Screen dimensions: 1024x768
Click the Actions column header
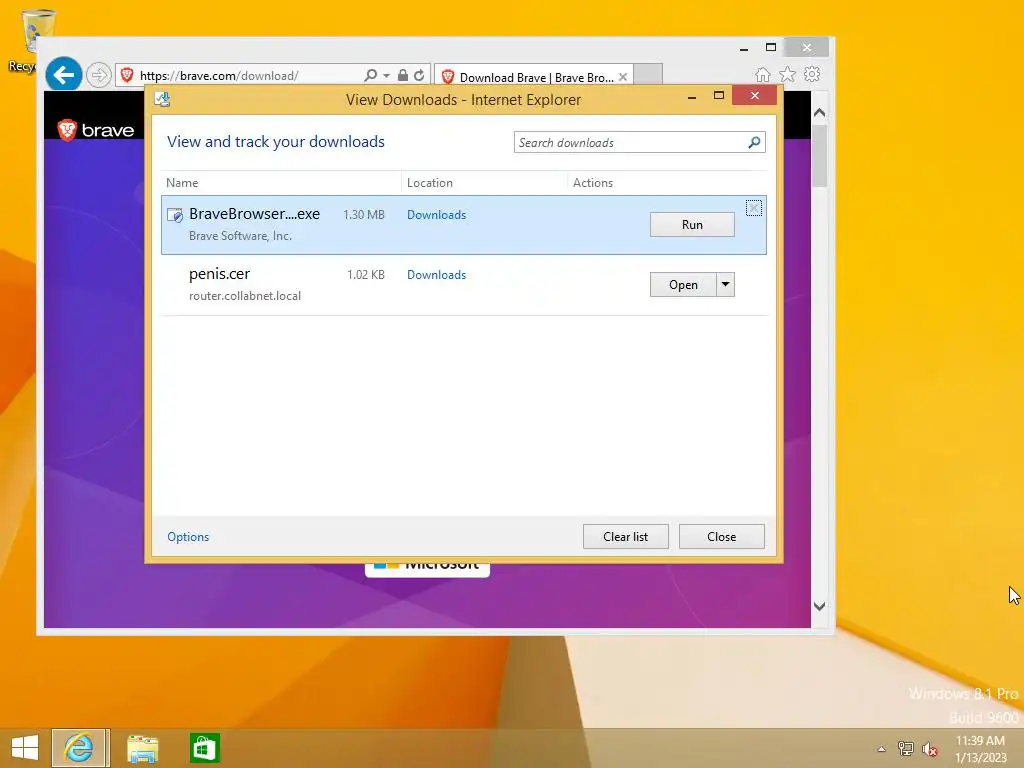(593, 183)
